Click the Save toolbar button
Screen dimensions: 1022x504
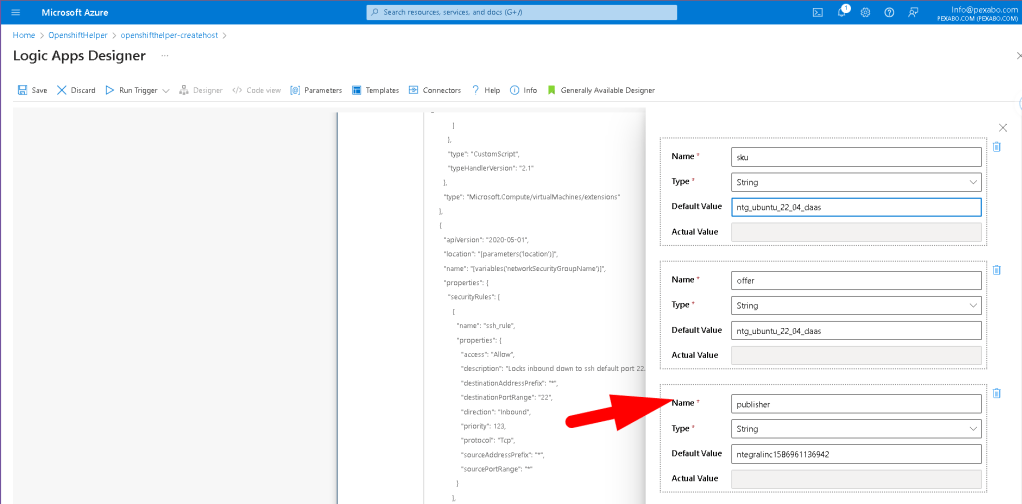[x=32, y=90]
